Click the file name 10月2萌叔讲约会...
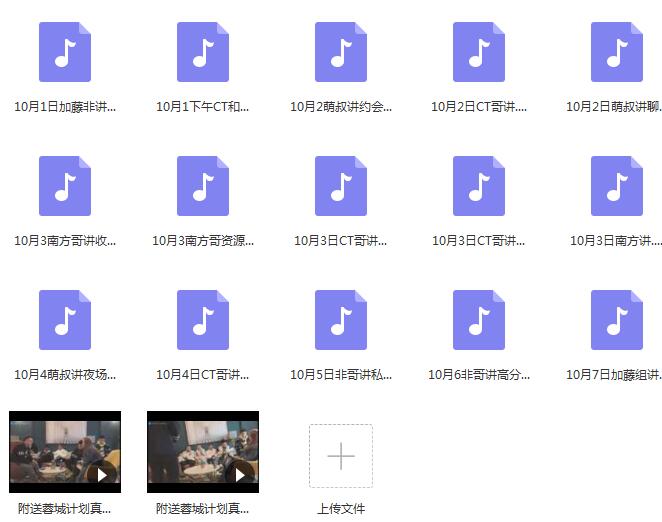662x522 pixels. coord(341,107)
